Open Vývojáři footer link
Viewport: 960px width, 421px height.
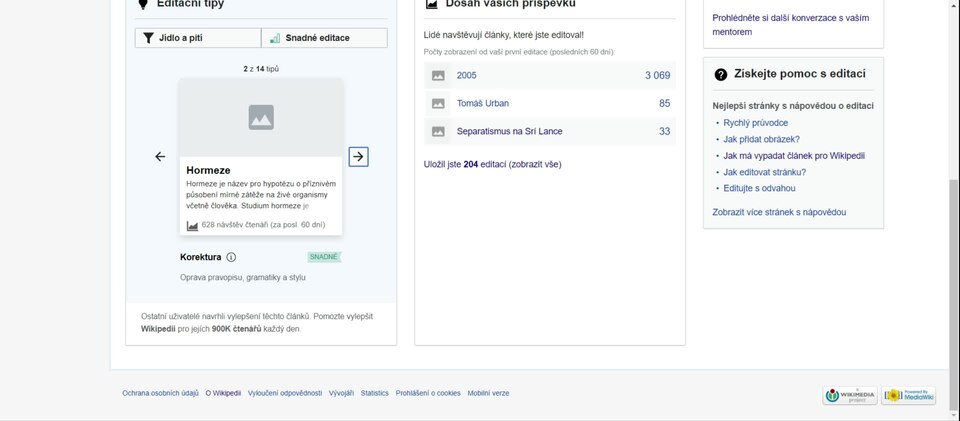[x=341, y=393]
